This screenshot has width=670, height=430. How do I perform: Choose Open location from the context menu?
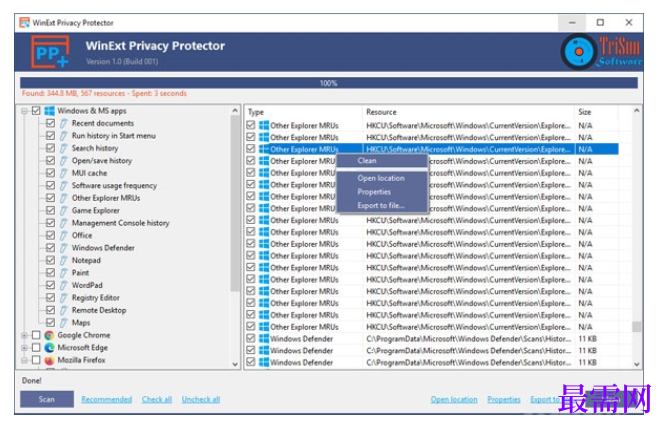[382, 178]
